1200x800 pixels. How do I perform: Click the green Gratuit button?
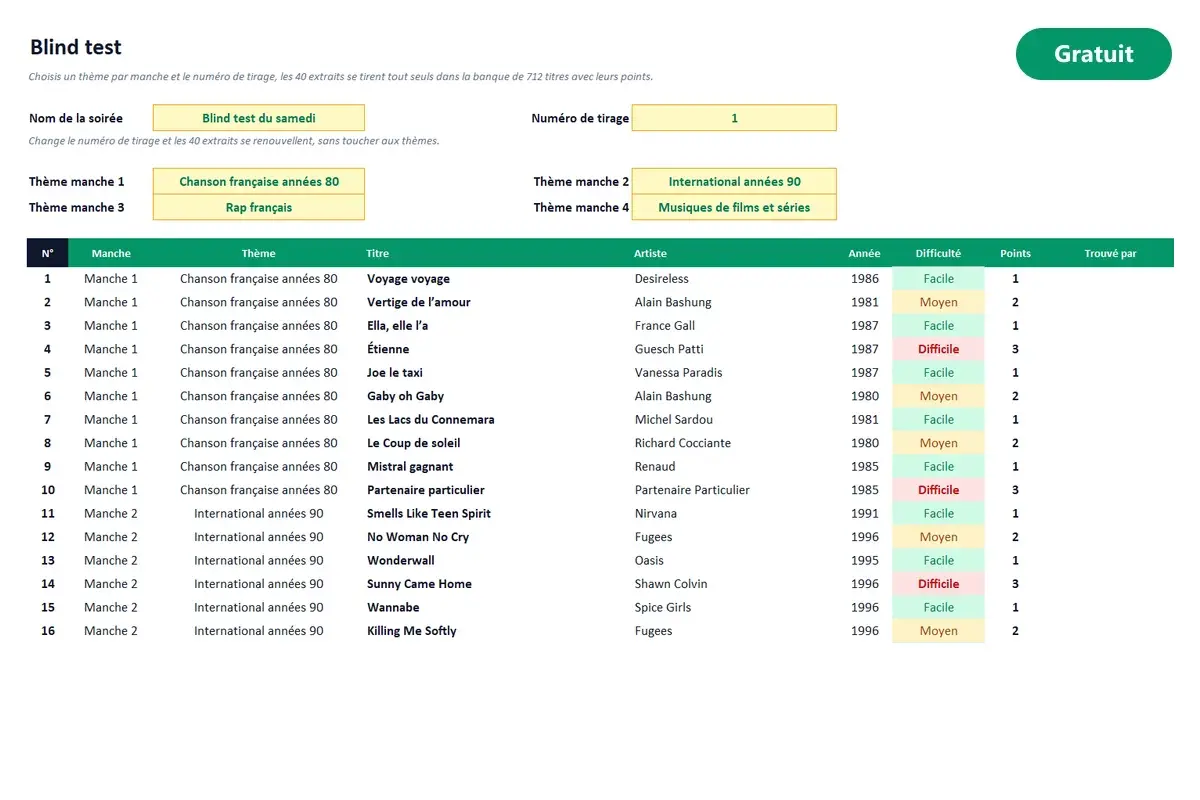pos(1093,54)
